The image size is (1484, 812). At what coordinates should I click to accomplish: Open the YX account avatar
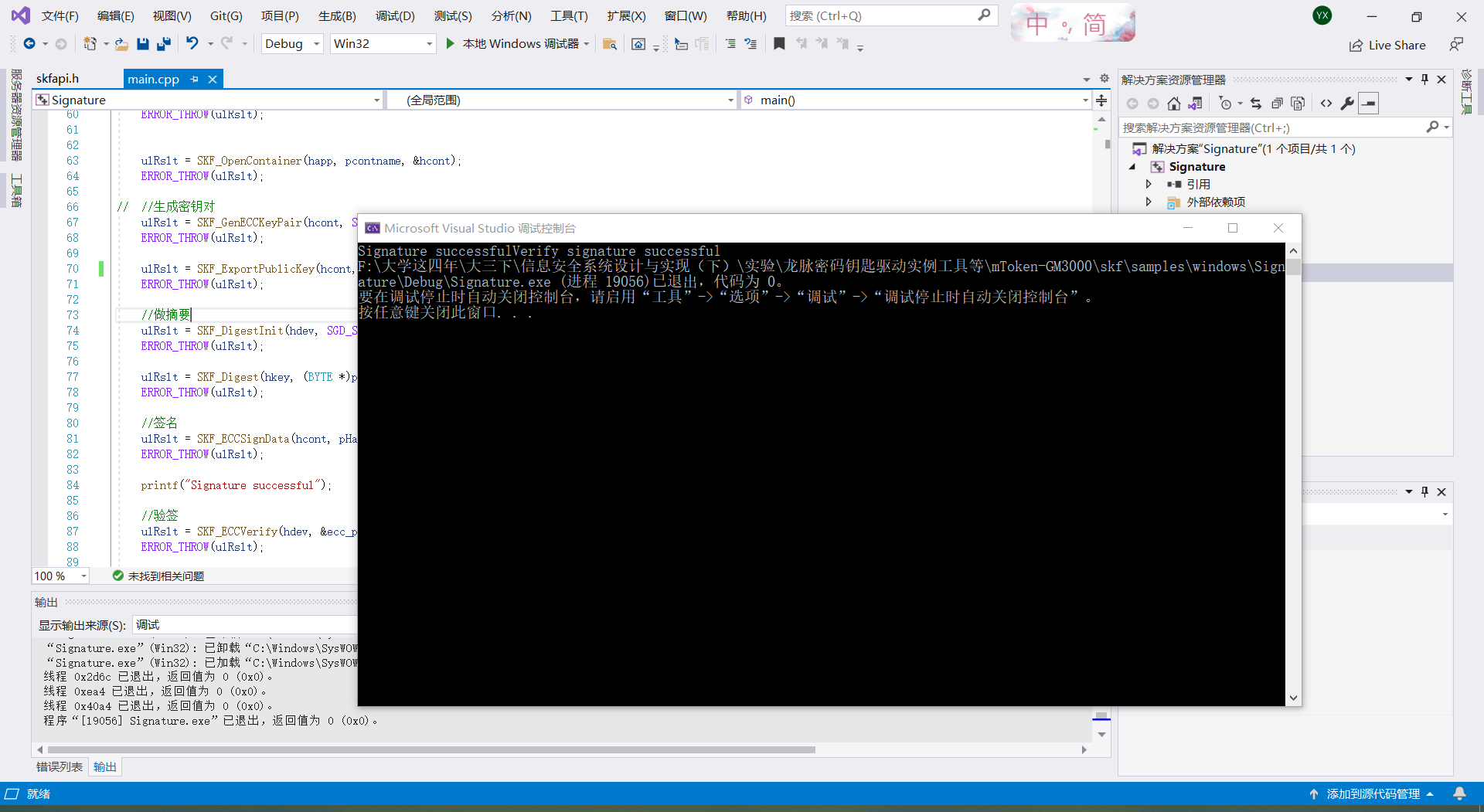(x=1322, y=15)
